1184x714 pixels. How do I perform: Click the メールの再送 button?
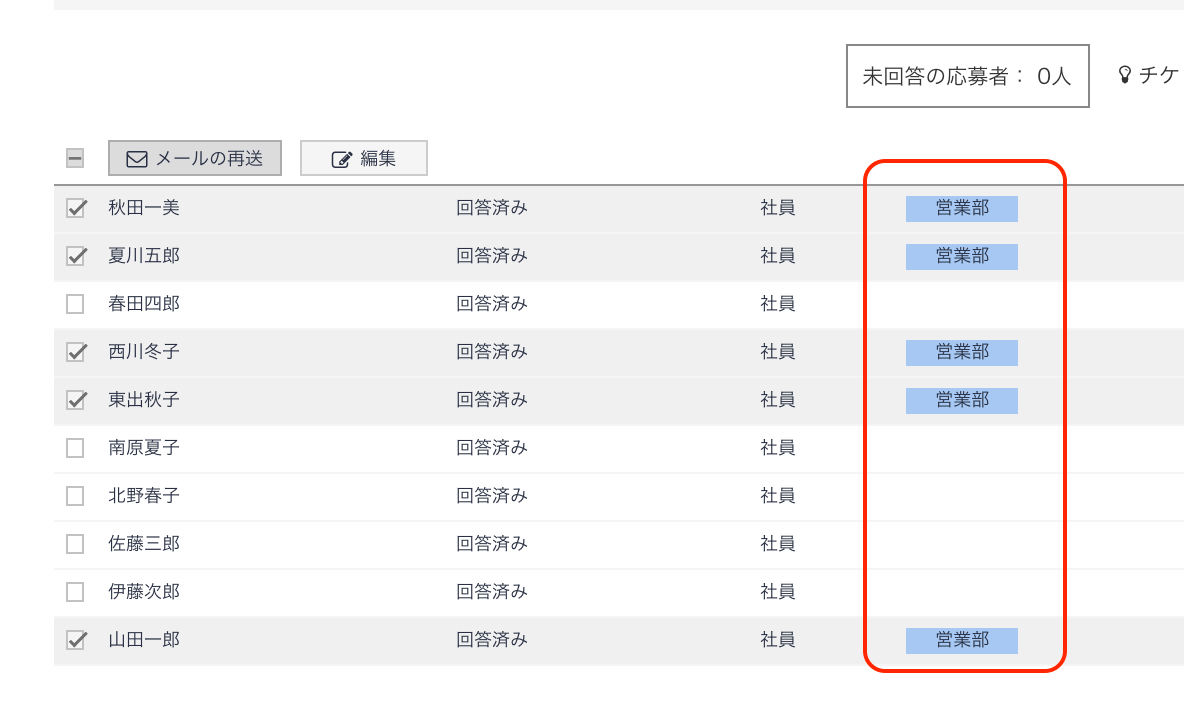(x=195, y=158)
